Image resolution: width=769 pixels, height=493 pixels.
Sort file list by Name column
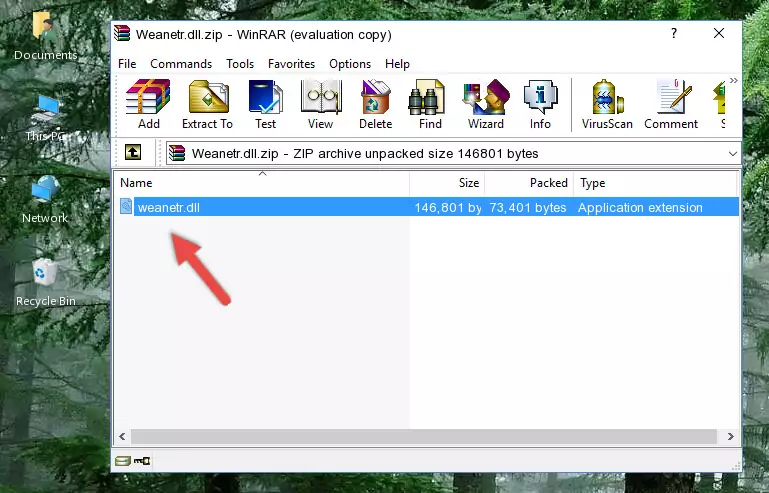262,183
